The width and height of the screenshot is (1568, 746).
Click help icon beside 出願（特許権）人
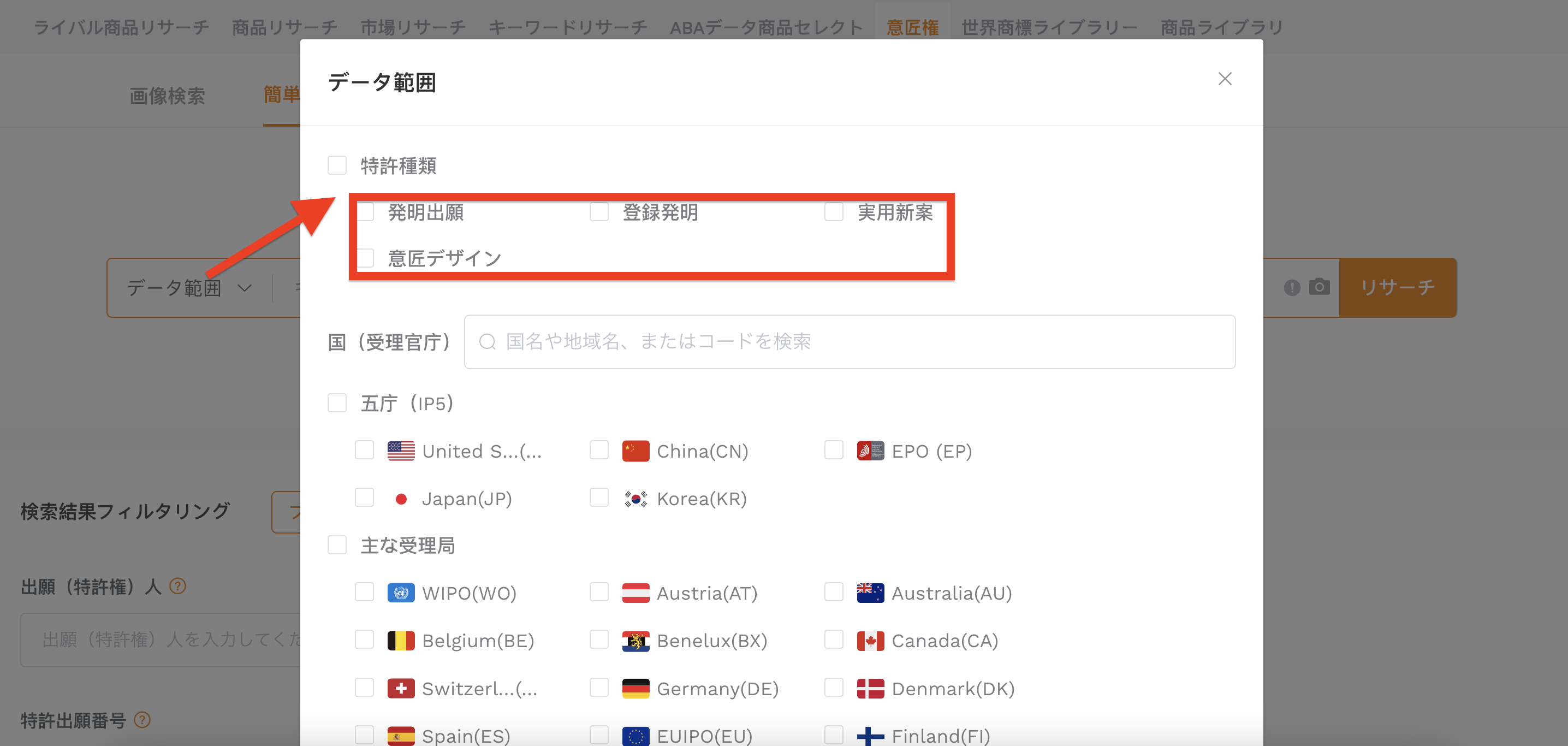tap(177, 586)
